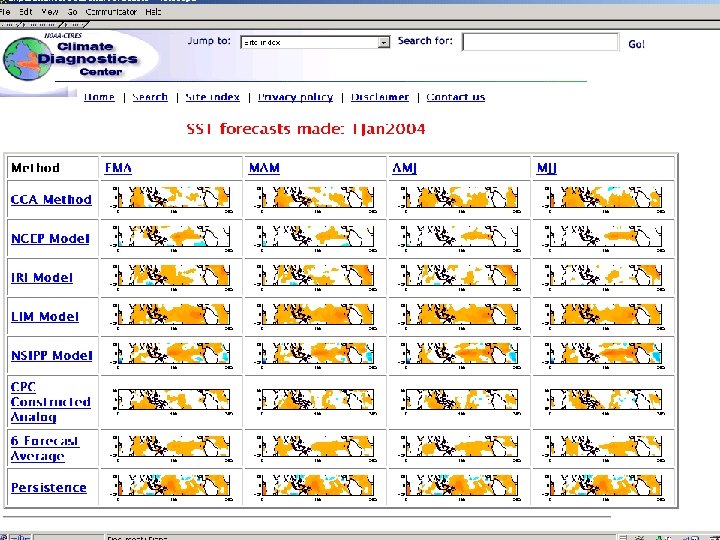
Task: View the IRI Model MJJ forecast map
Action: tap(603, 277)
